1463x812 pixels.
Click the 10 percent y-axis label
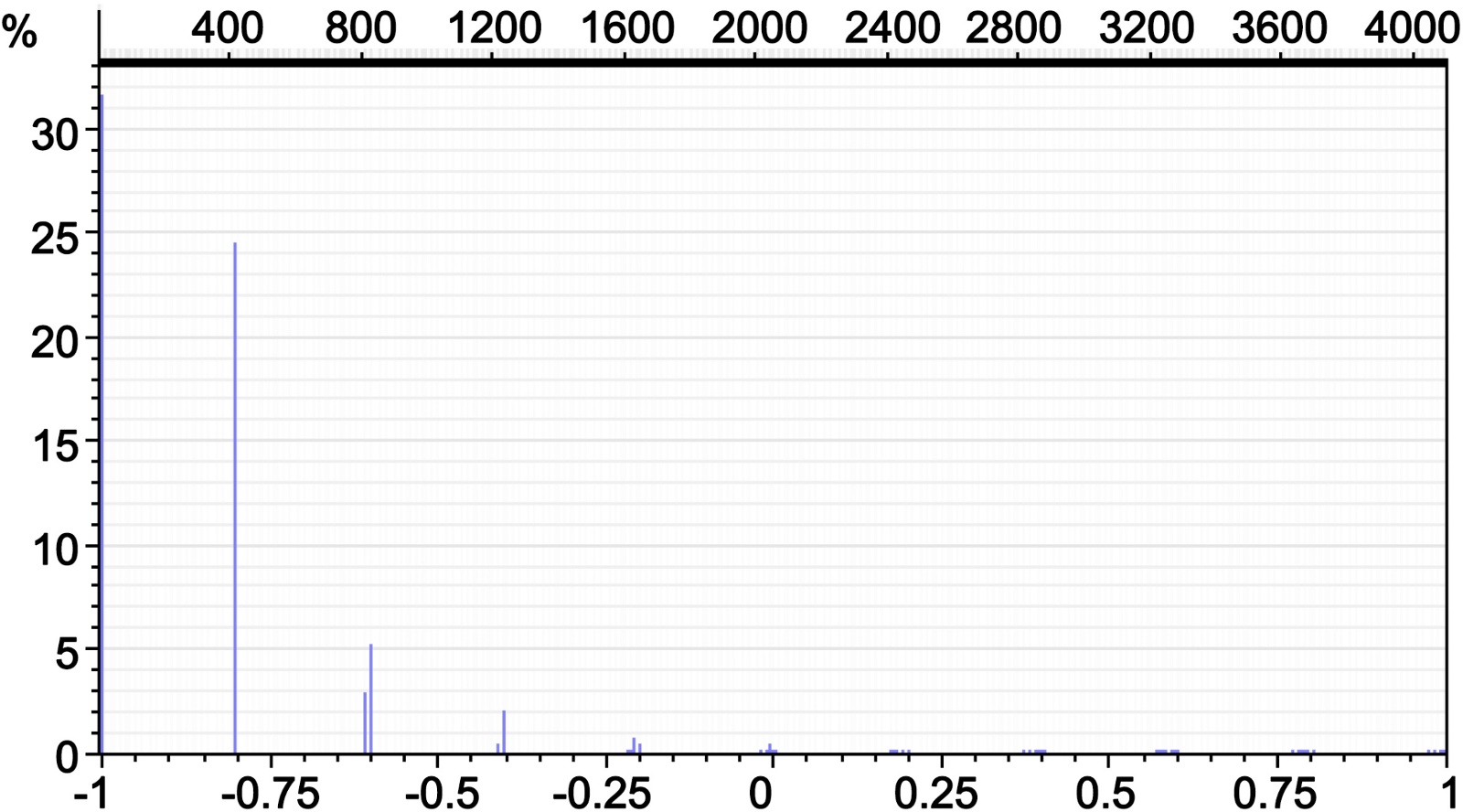click(56, 551)
